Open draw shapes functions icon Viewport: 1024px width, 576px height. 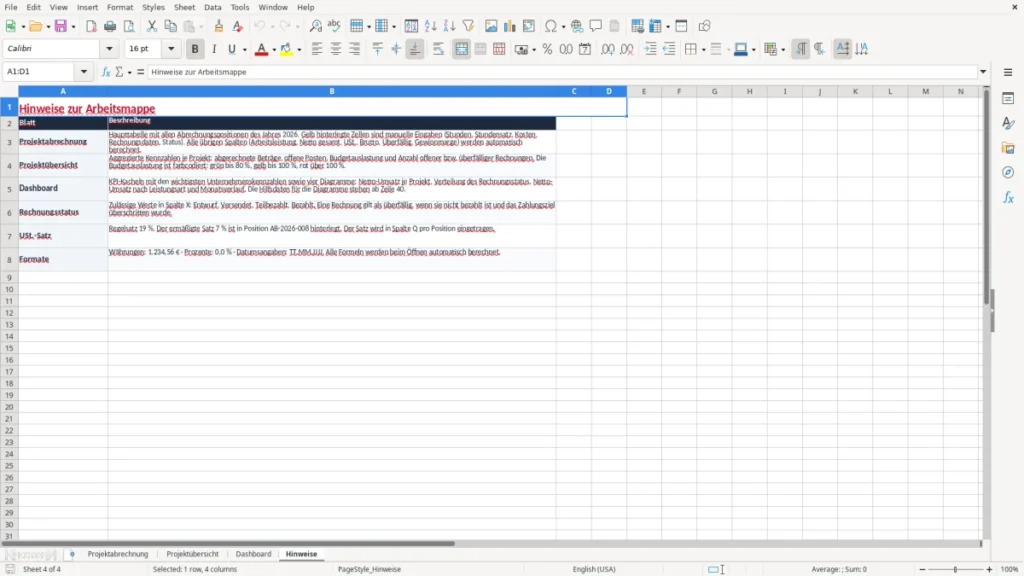point(704,26)
